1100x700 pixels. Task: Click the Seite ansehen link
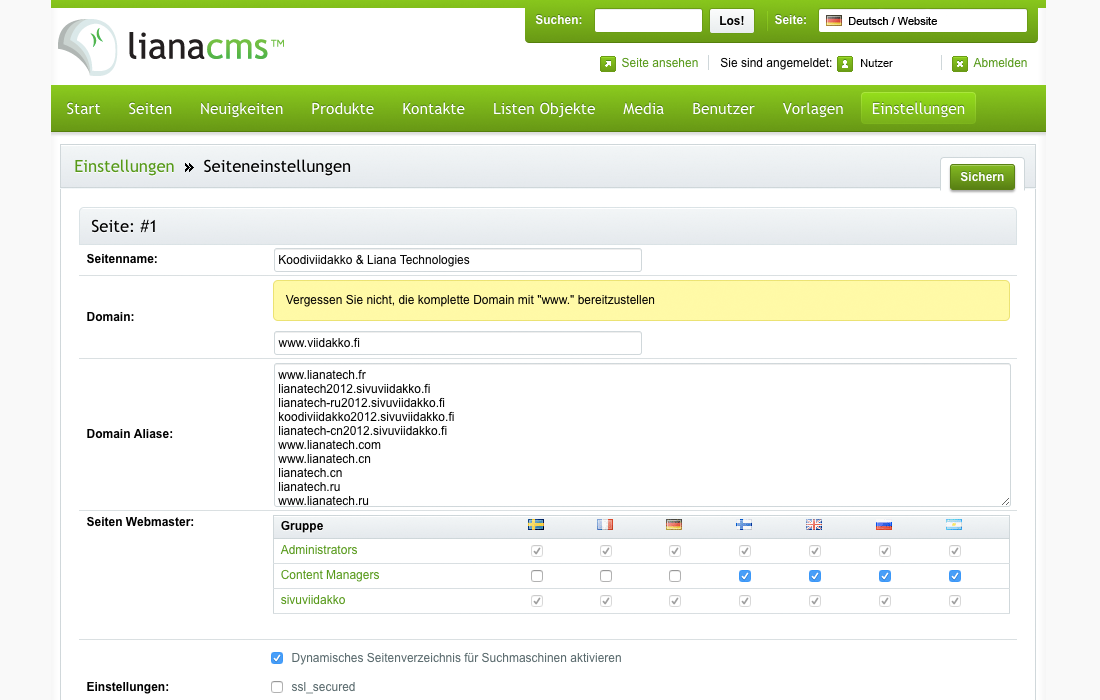coord(659,63)
